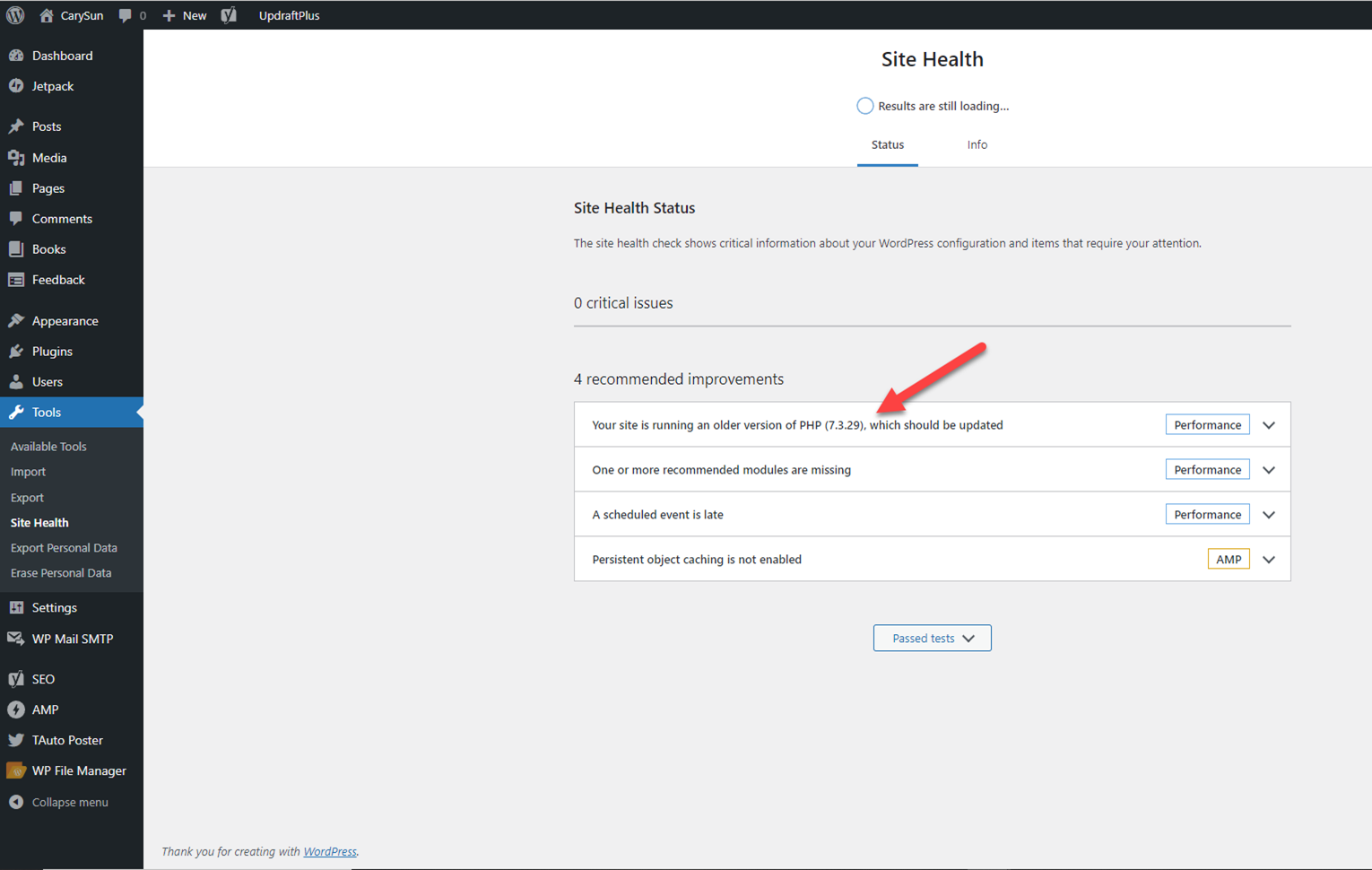Follow the WordPress footer link

(x=330, y=852)
